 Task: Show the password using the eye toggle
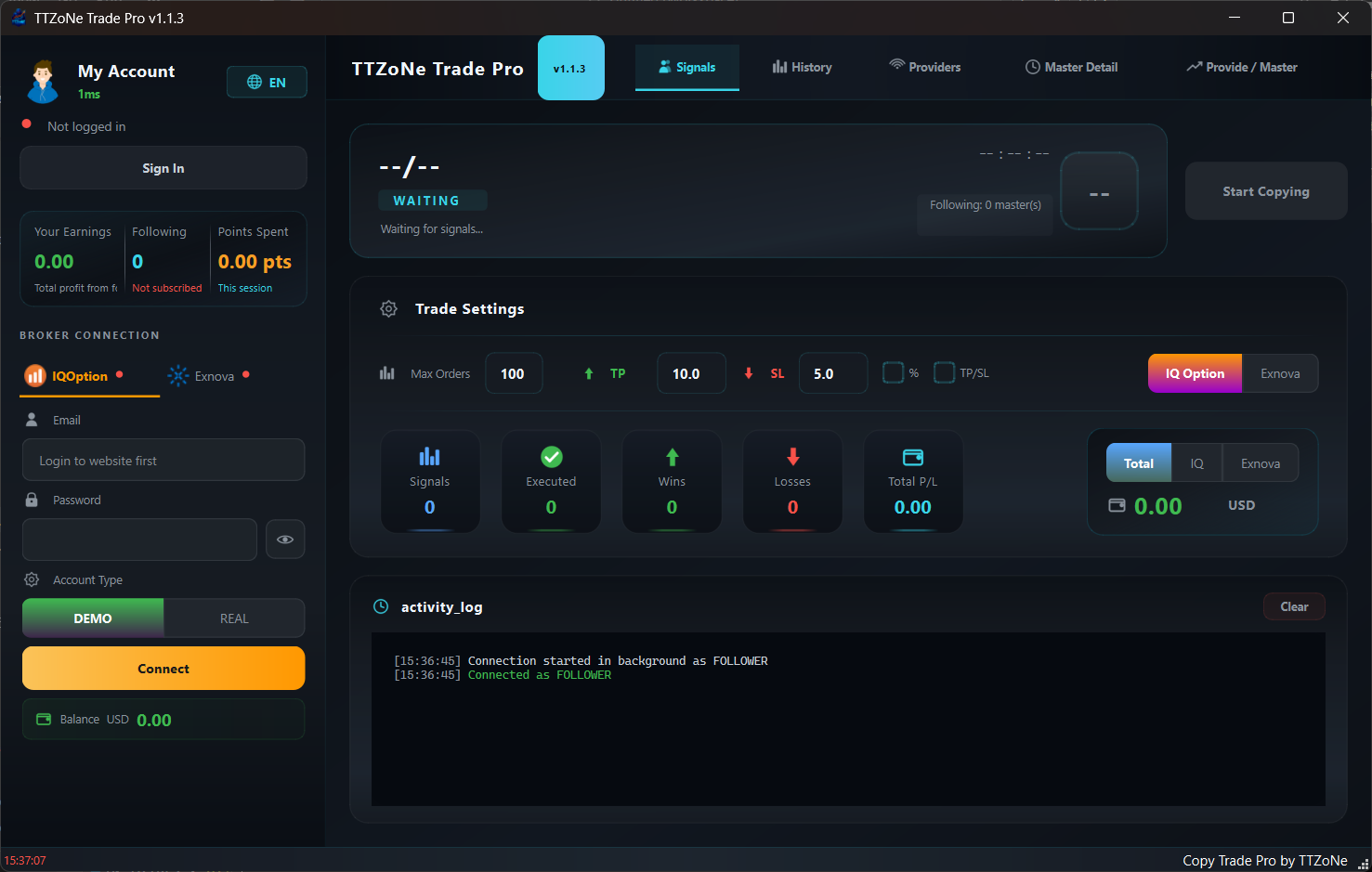[285, 539]
